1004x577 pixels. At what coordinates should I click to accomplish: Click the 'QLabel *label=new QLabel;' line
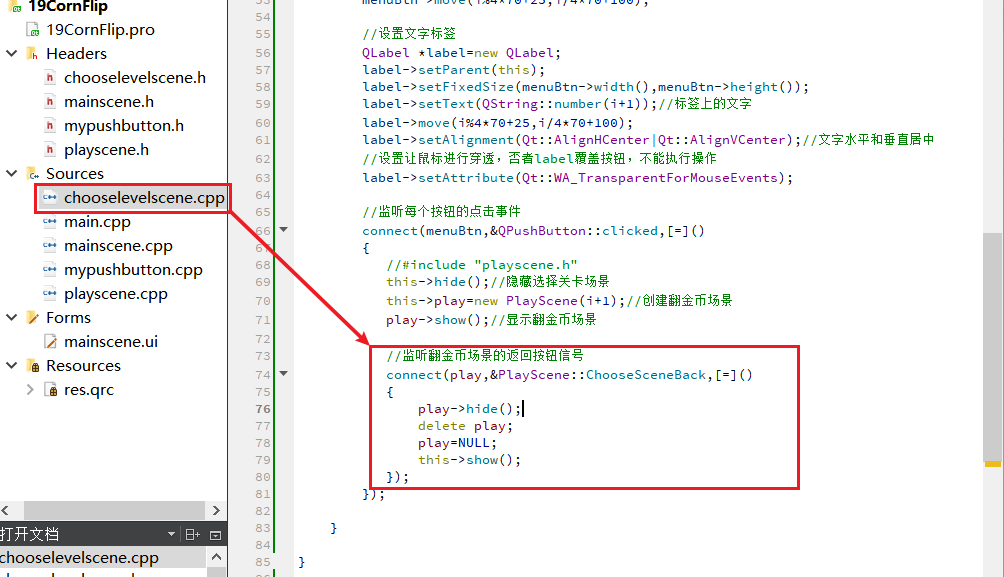tap(461, 53)
